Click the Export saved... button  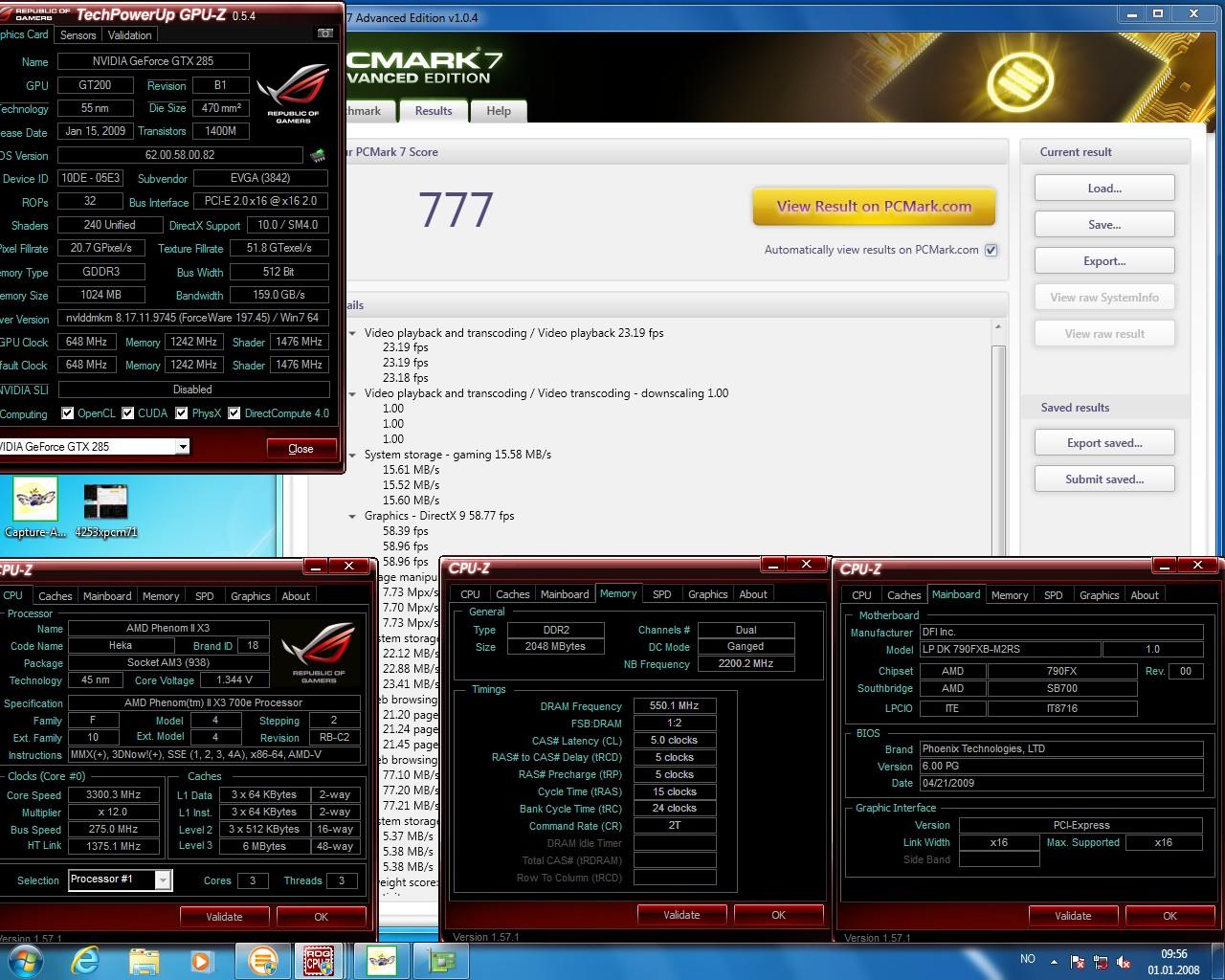click(x=1104, y=443)
